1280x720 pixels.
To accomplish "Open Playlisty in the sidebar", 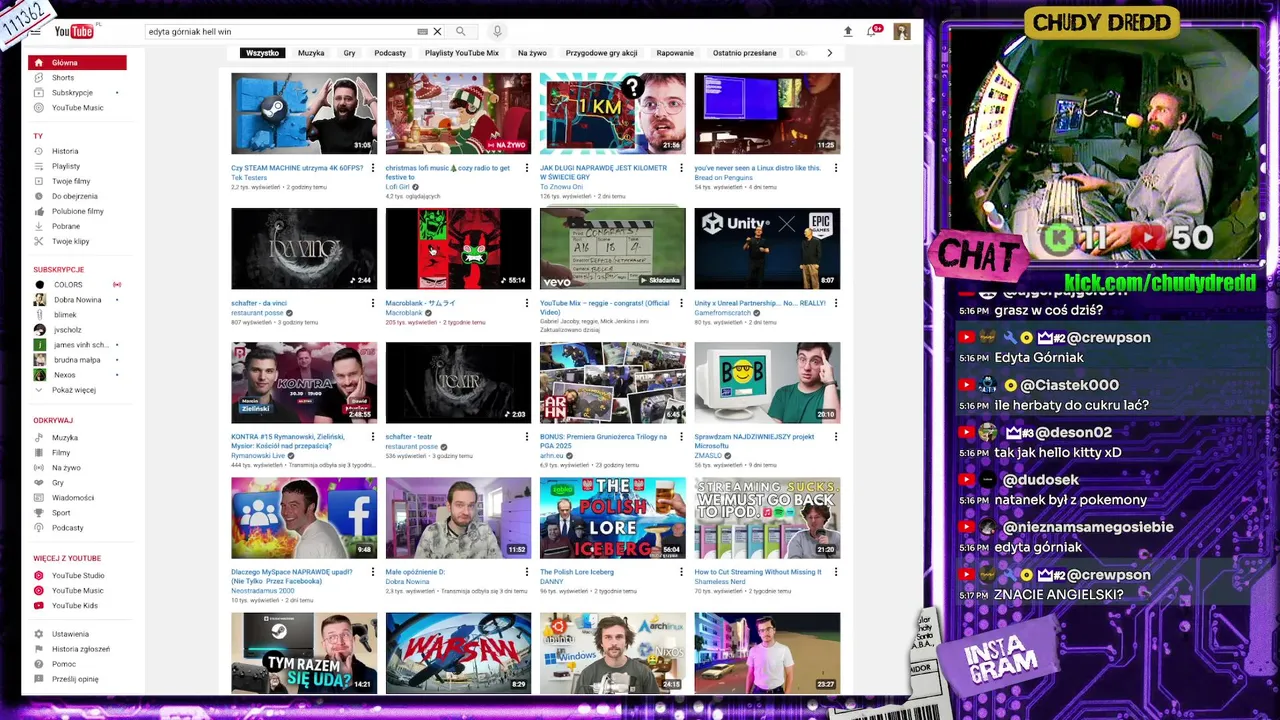I will click(x=77, y=166).
